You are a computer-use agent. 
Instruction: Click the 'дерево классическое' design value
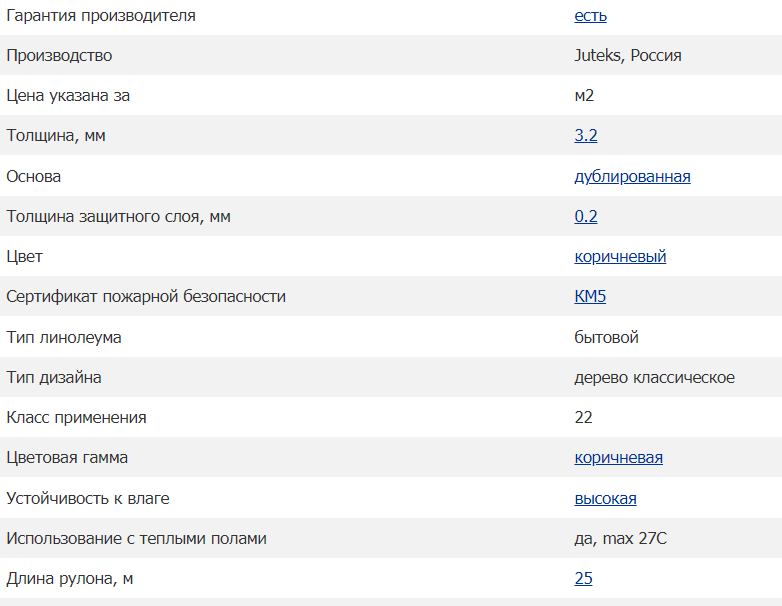654,378
